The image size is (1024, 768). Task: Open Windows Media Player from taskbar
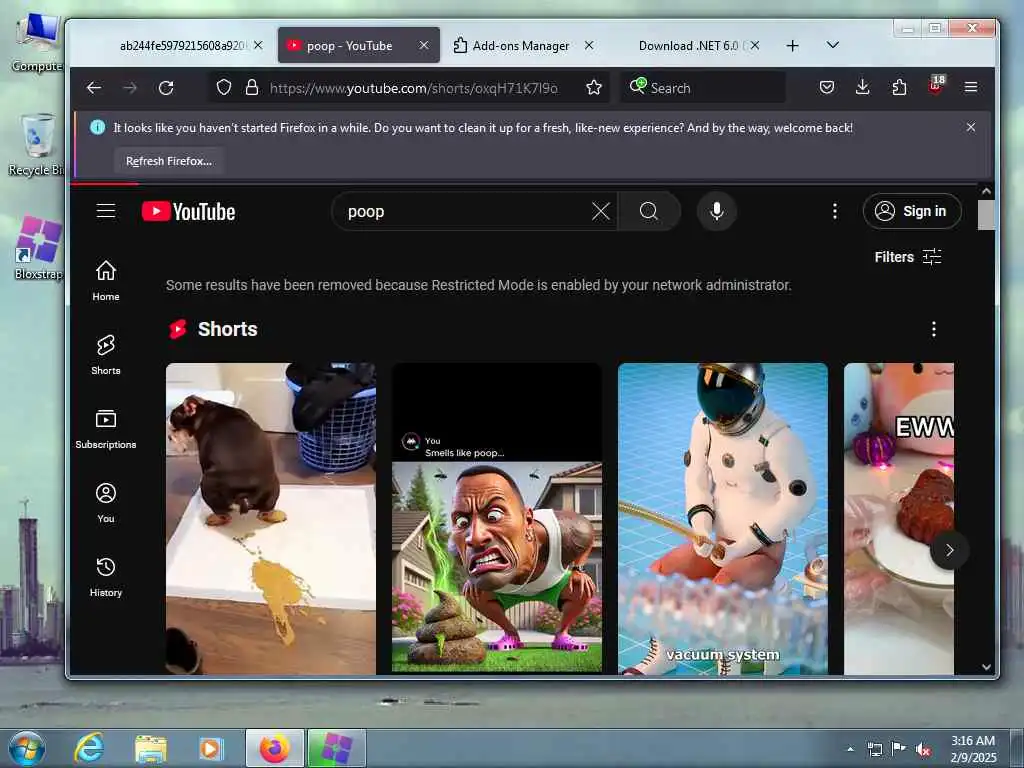tap(211, 748)
